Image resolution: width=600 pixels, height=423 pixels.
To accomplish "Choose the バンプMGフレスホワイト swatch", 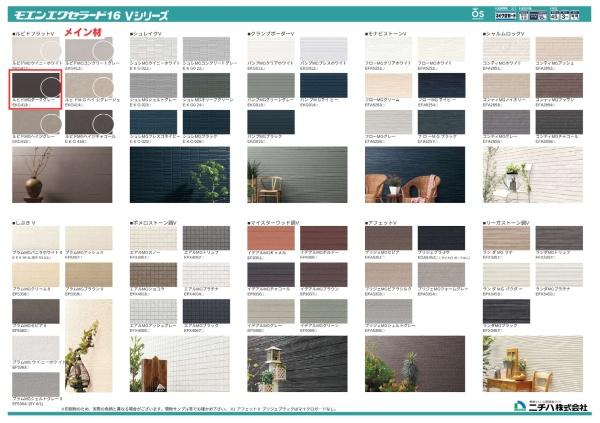I will (324, 49).
